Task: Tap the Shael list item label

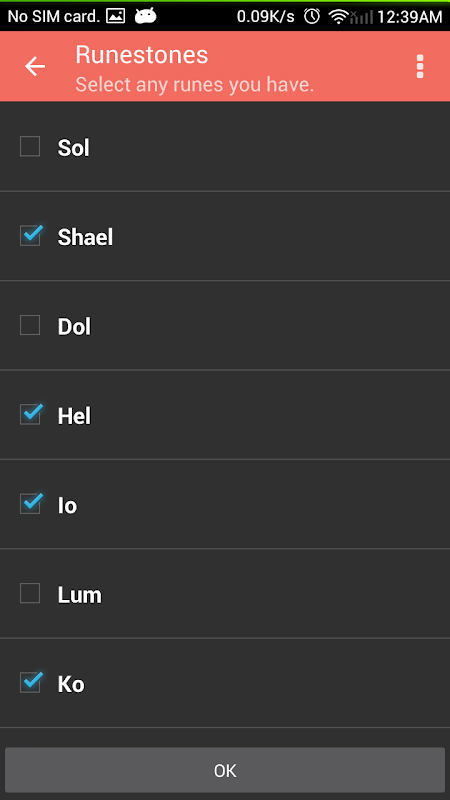Action: pyautogui.click(x=85, y=237)
